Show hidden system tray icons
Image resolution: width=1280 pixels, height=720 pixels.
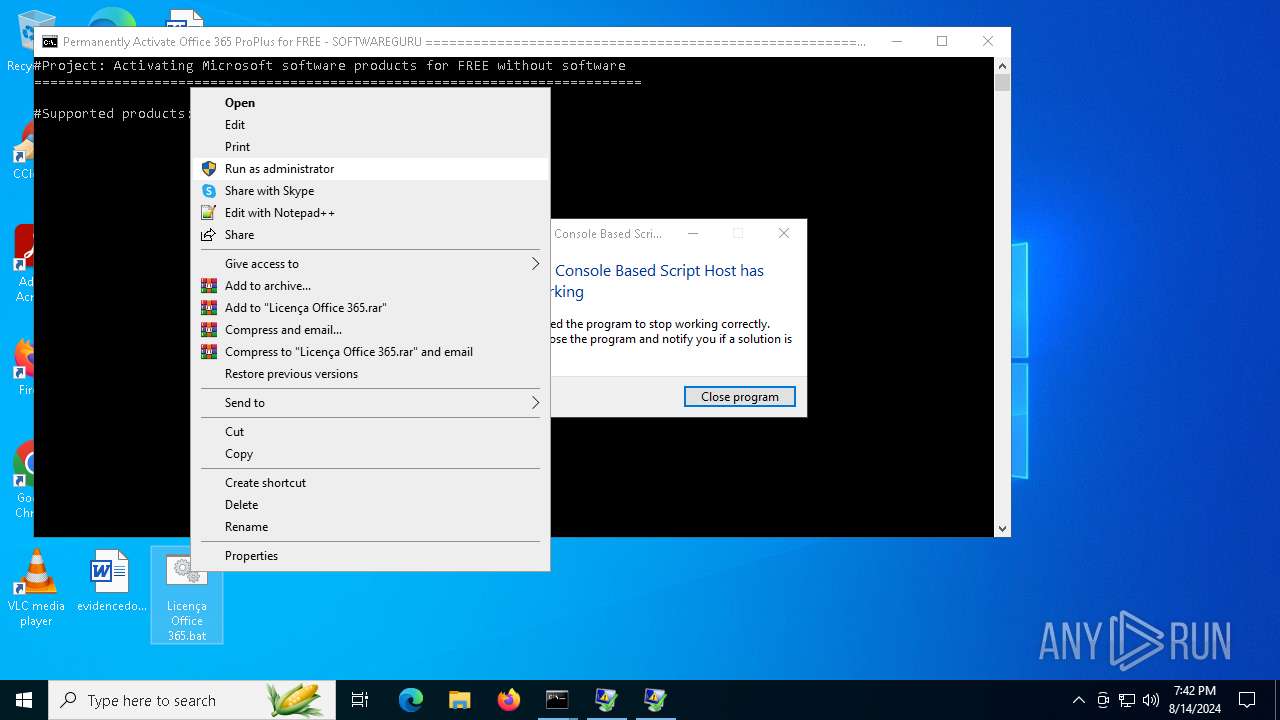pos(1078,700)
